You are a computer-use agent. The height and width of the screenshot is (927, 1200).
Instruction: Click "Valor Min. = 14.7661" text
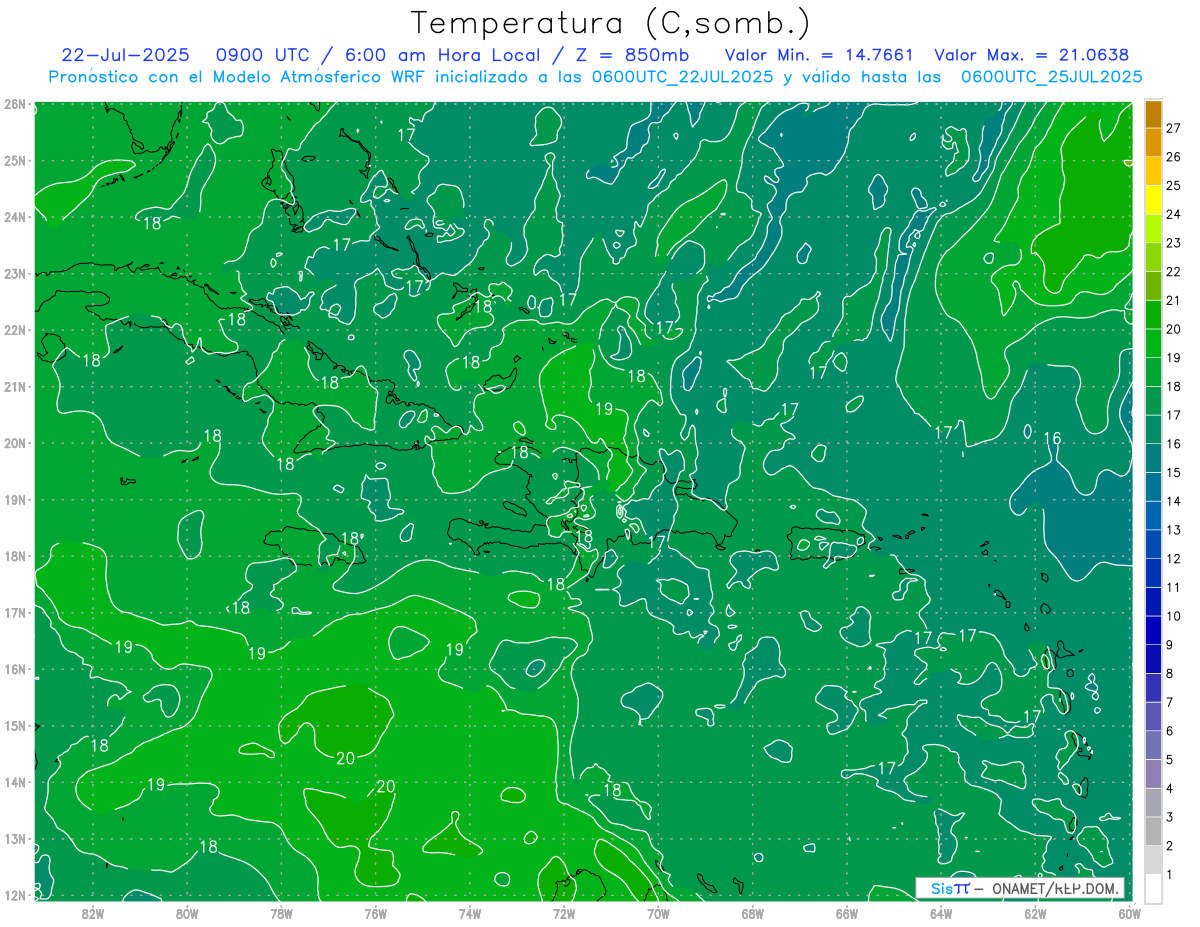(x=819, y=55)
